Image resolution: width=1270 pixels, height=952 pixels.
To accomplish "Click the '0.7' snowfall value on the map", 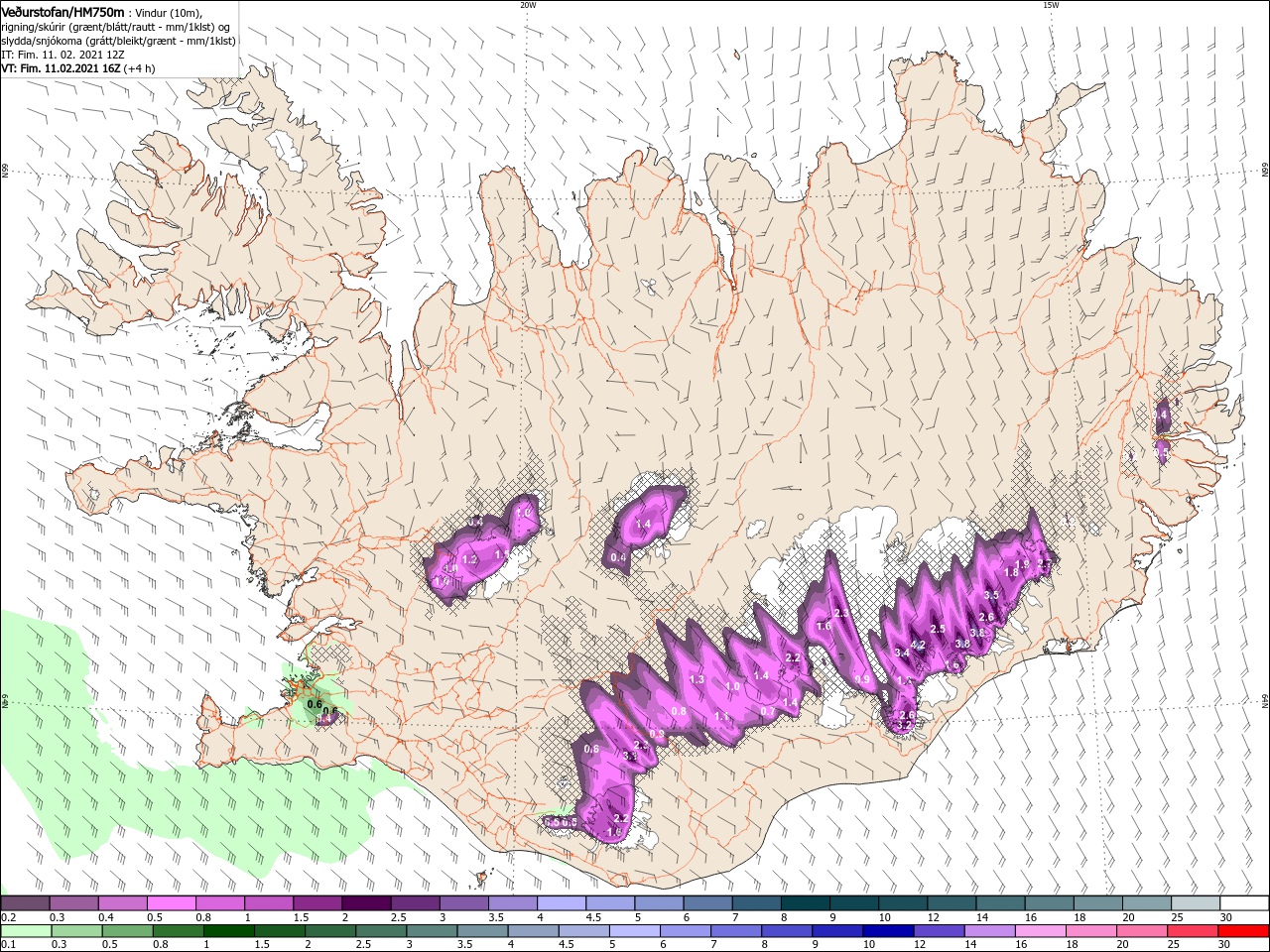I will 767,711.
